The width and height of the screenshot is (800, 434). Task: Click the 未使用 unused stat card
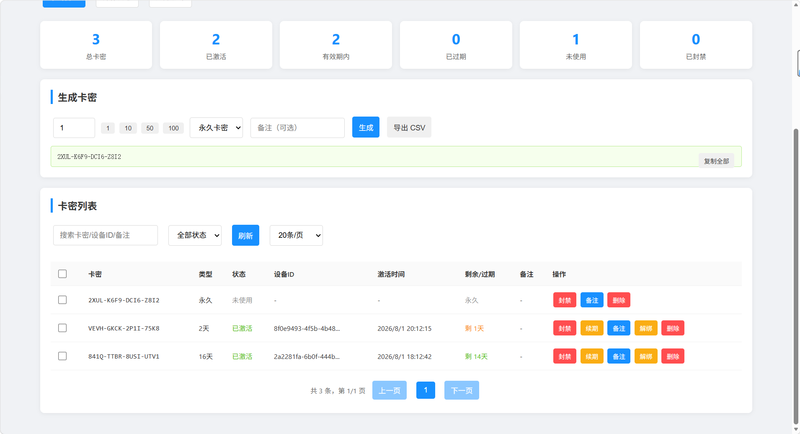point(576,45)
